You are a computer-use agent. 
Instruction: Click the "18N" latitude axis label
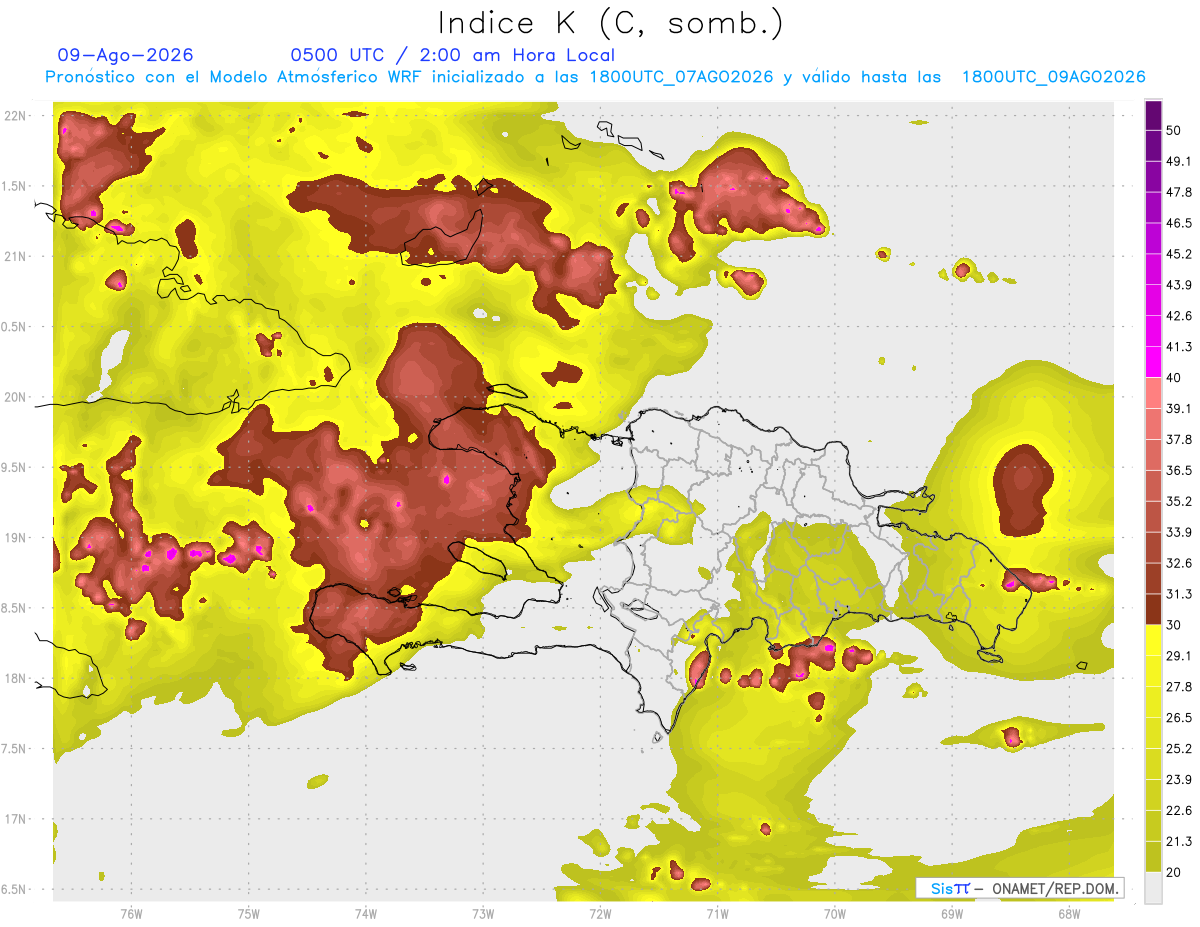coord(16,679)
